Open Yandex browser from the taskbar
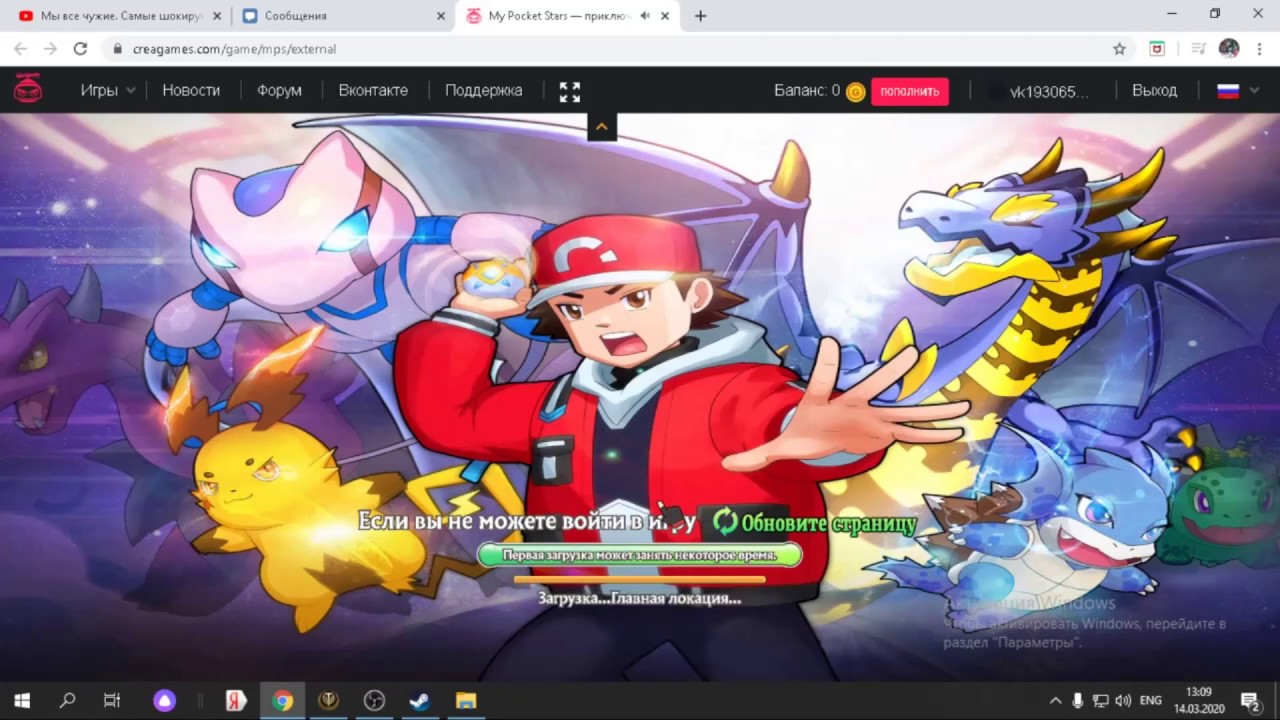 [236, 701]
